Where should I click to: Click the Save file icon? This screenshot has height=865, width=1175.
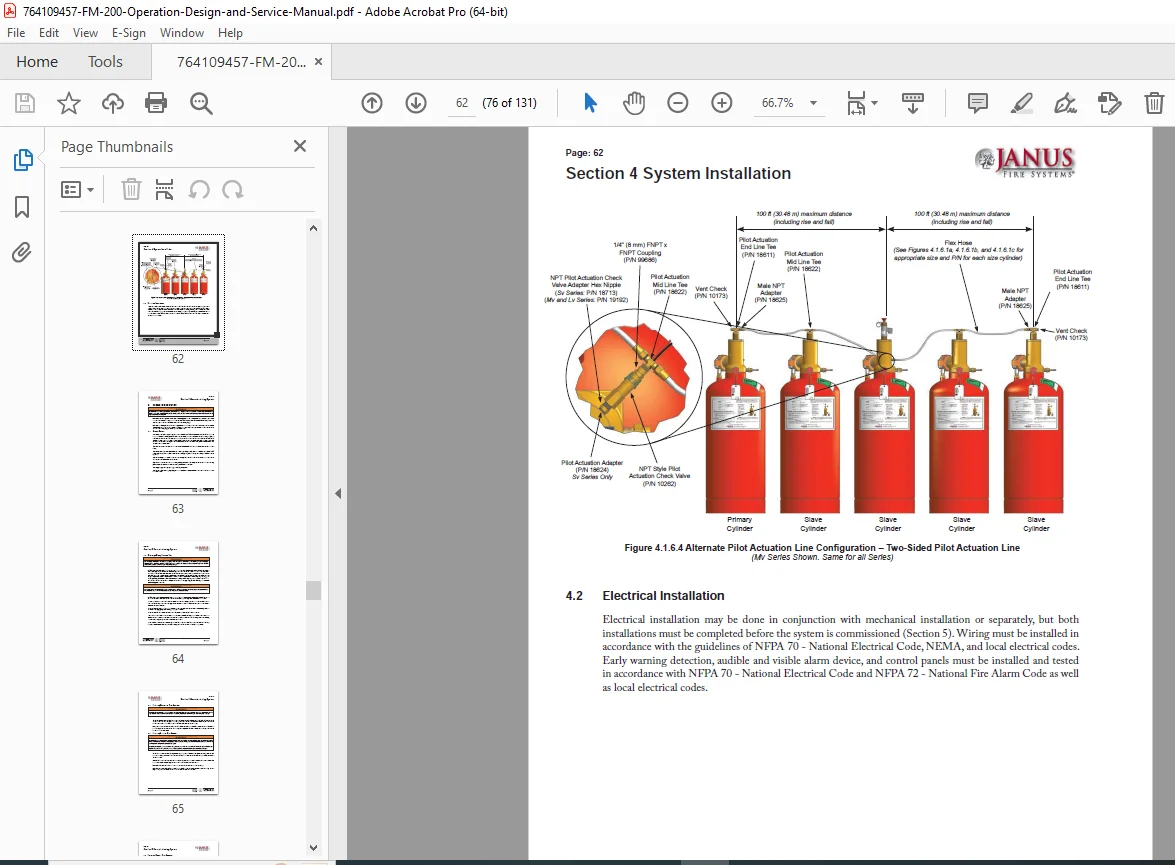pyautogui.click(x=25, y=103)
